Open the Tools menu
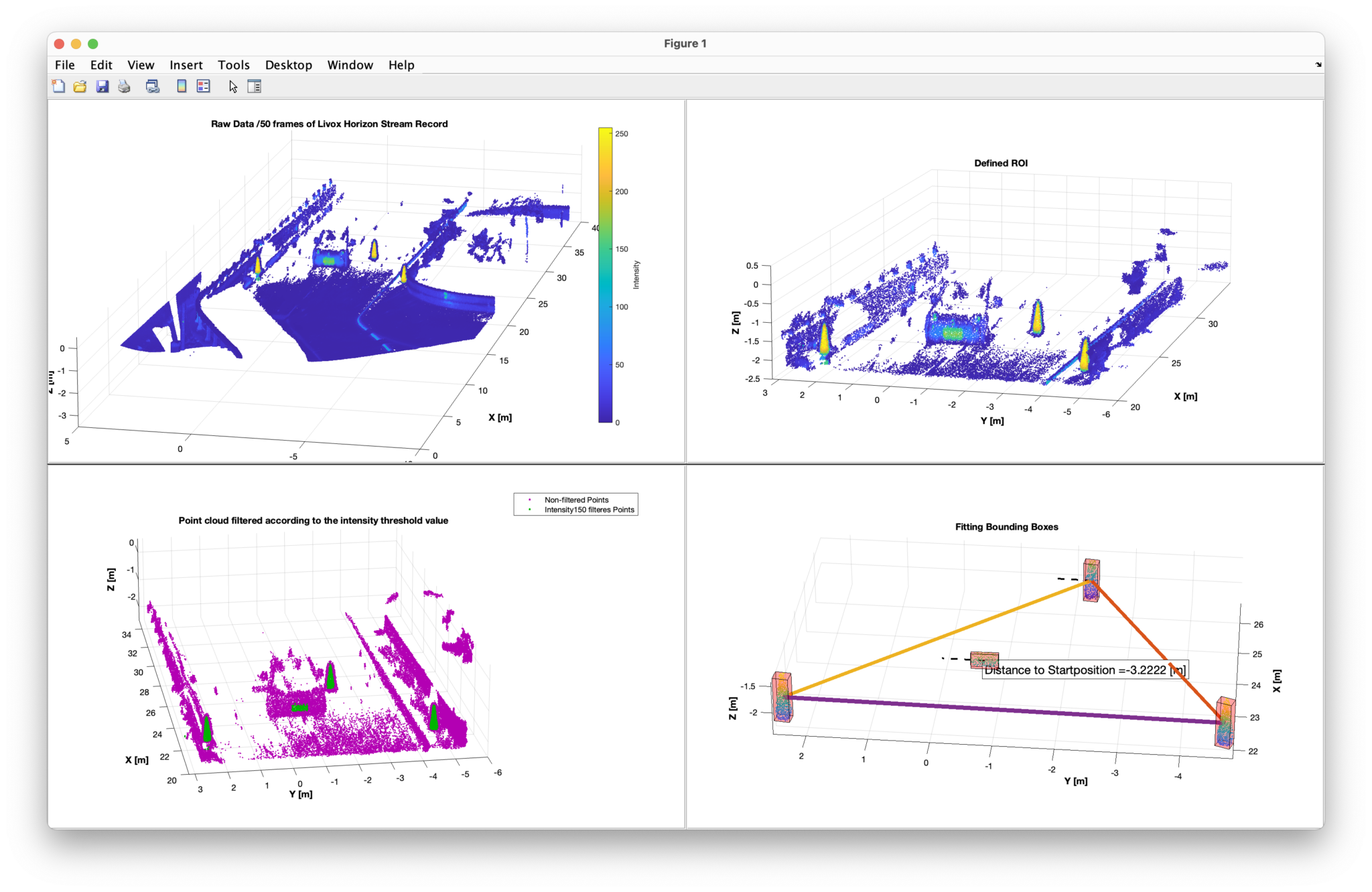 [233, 65]
